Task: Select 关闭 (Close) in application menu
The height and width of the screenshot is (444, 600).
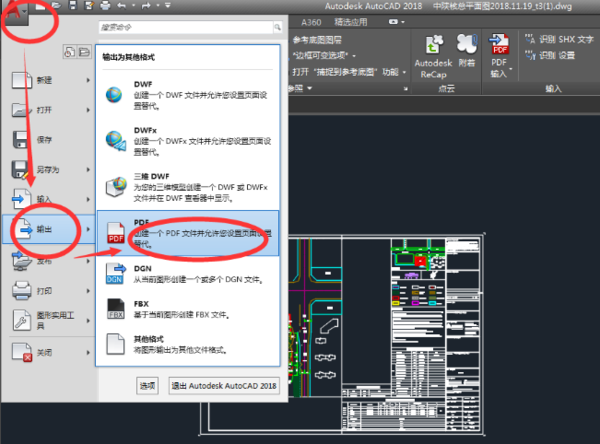Action: point(50,352)
